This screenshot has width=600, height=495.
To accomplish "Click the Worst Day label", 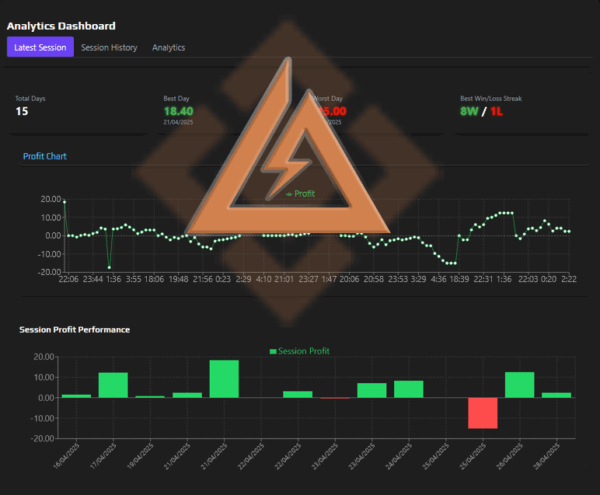I will (330, 99).
